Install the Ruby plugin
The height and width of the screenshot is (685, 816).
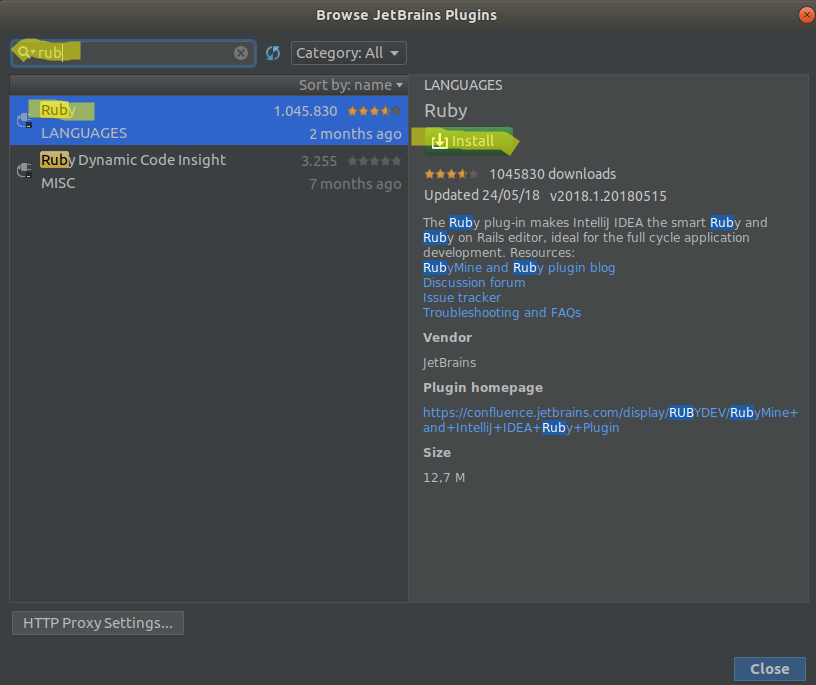[x=468, y=141]
